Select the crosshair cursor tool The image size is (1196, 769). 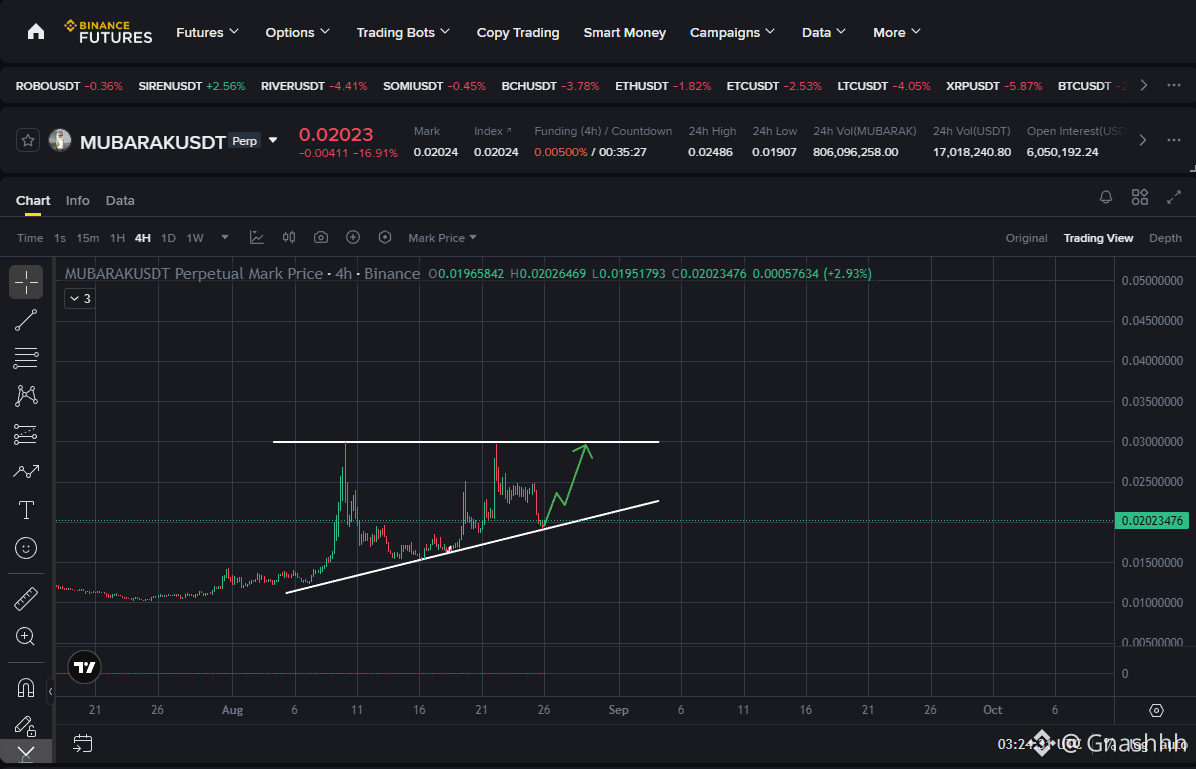(26, 282)
